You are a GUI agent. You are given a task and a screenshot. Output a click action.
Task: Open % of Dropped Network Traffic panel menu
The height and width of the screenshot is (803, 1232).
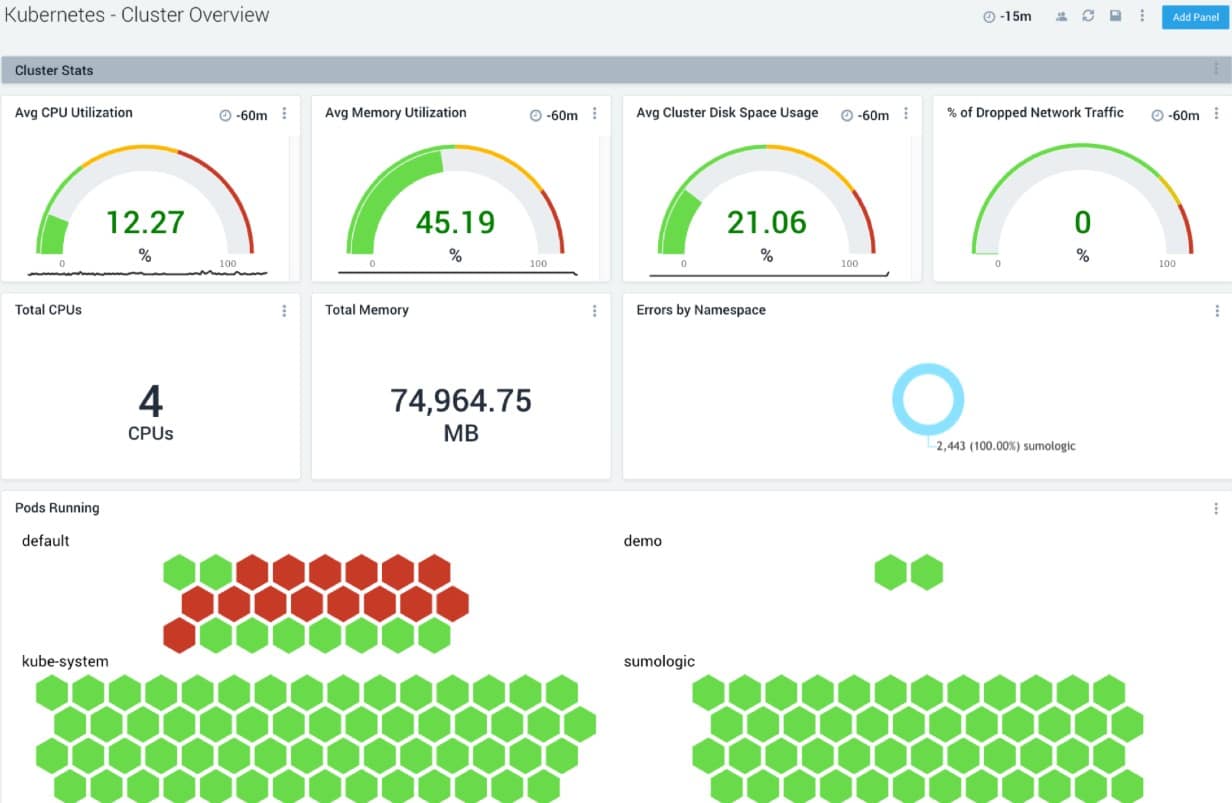pyautogui.click(x=1216, y=114)
